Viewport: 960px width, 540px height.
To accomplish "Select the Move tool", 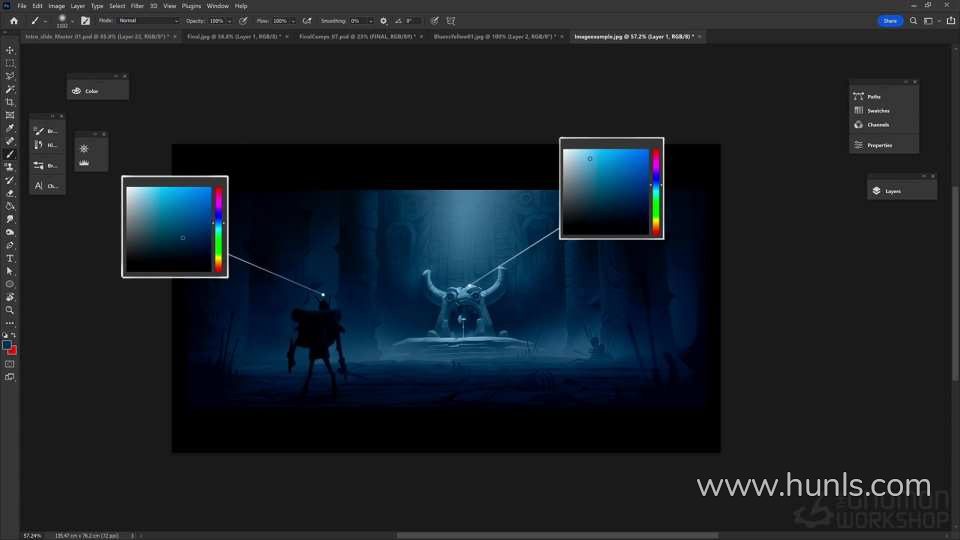I will click(x=10, y=50).
